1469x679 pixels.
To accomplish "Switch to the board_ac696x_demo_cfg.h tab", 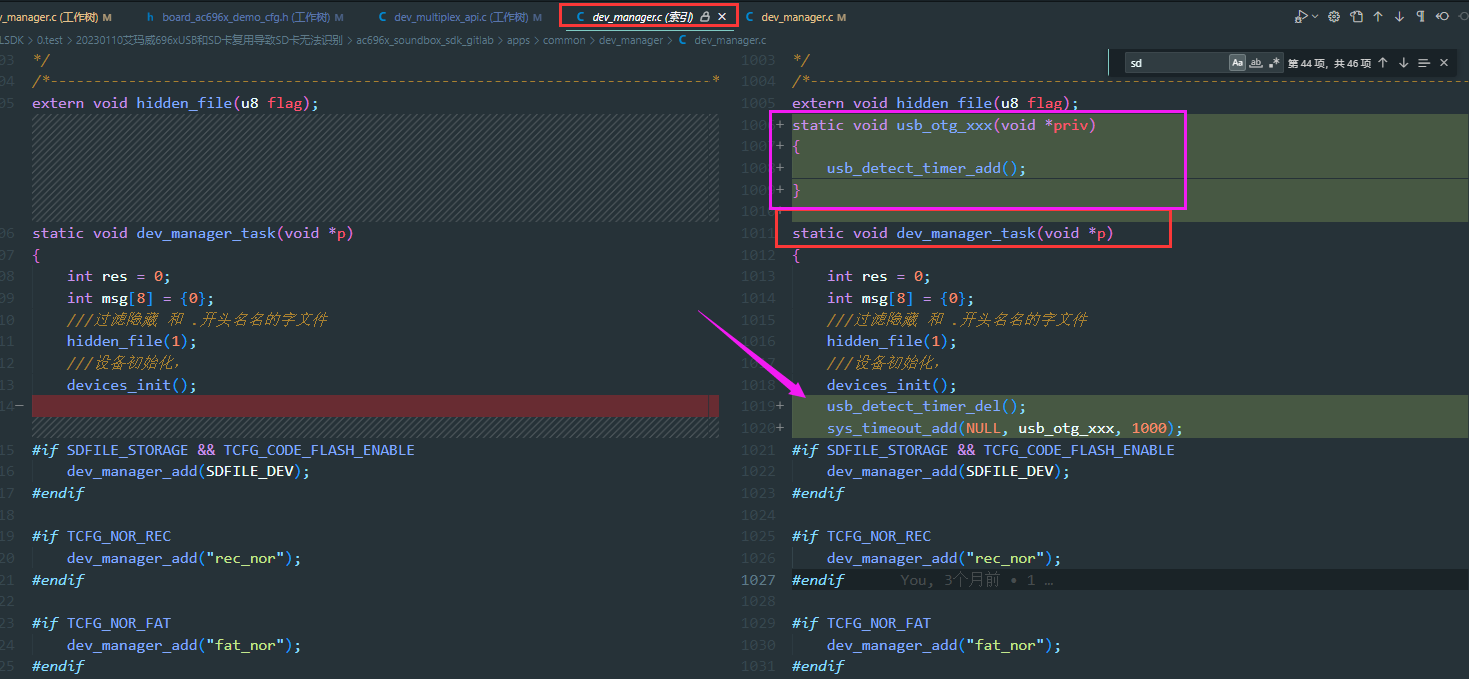I will click(244, 17).
